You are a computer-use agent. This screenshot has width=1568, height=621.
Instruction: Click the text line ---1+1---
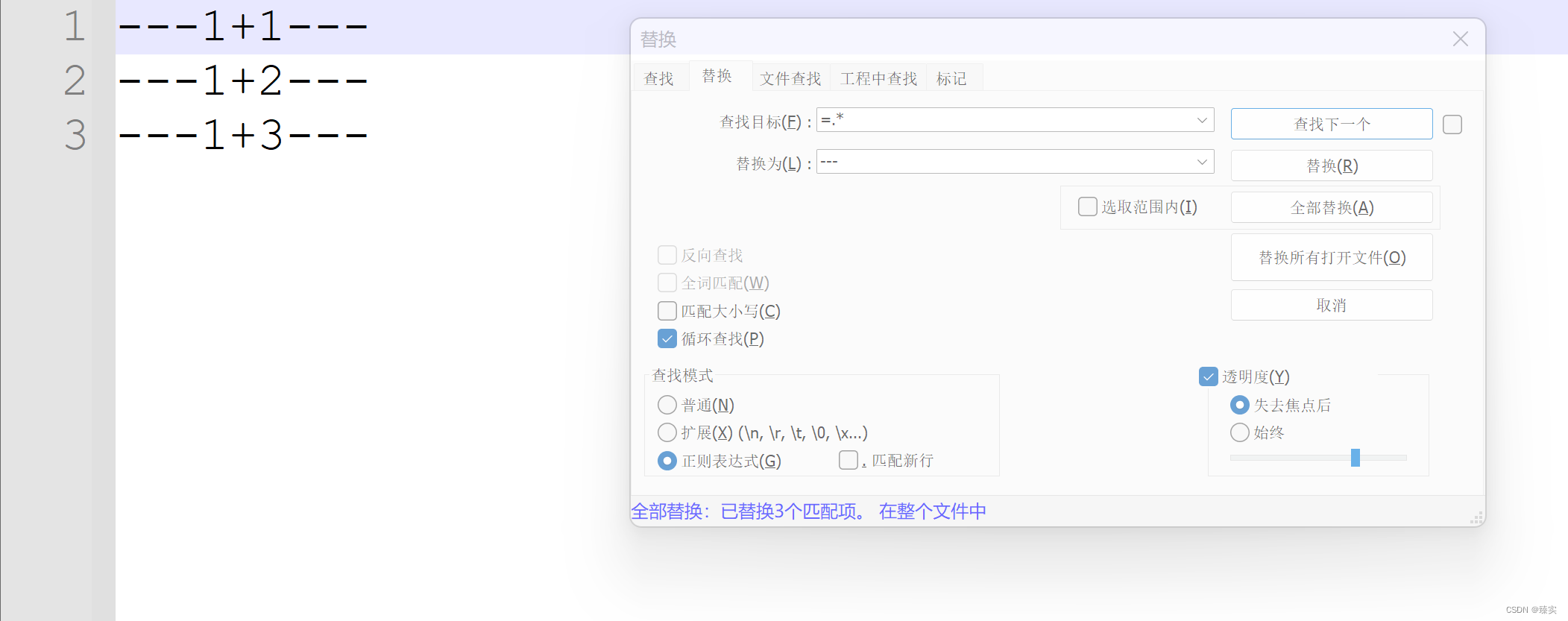click(243, 26)
